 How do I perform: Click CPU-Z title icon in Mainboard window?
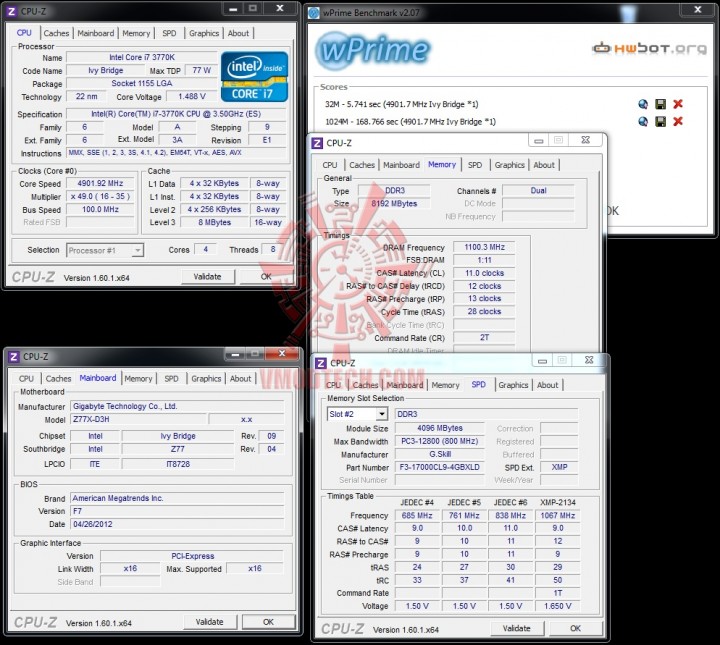(x=14, y=357)
